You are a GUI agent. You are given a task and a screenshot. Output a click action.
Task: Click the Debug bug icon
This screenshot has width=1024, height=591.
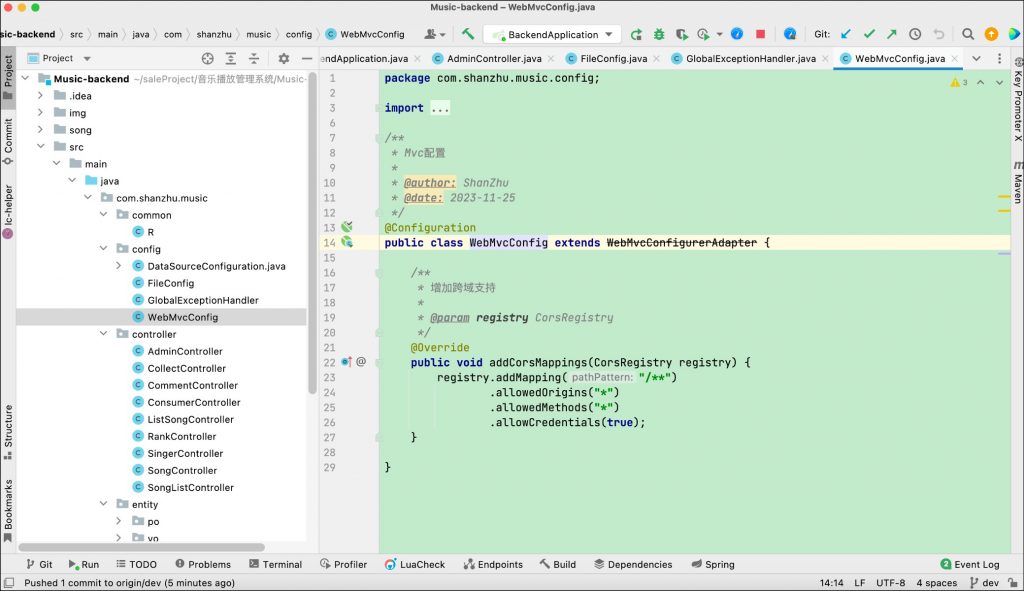[x=658, y=34]
